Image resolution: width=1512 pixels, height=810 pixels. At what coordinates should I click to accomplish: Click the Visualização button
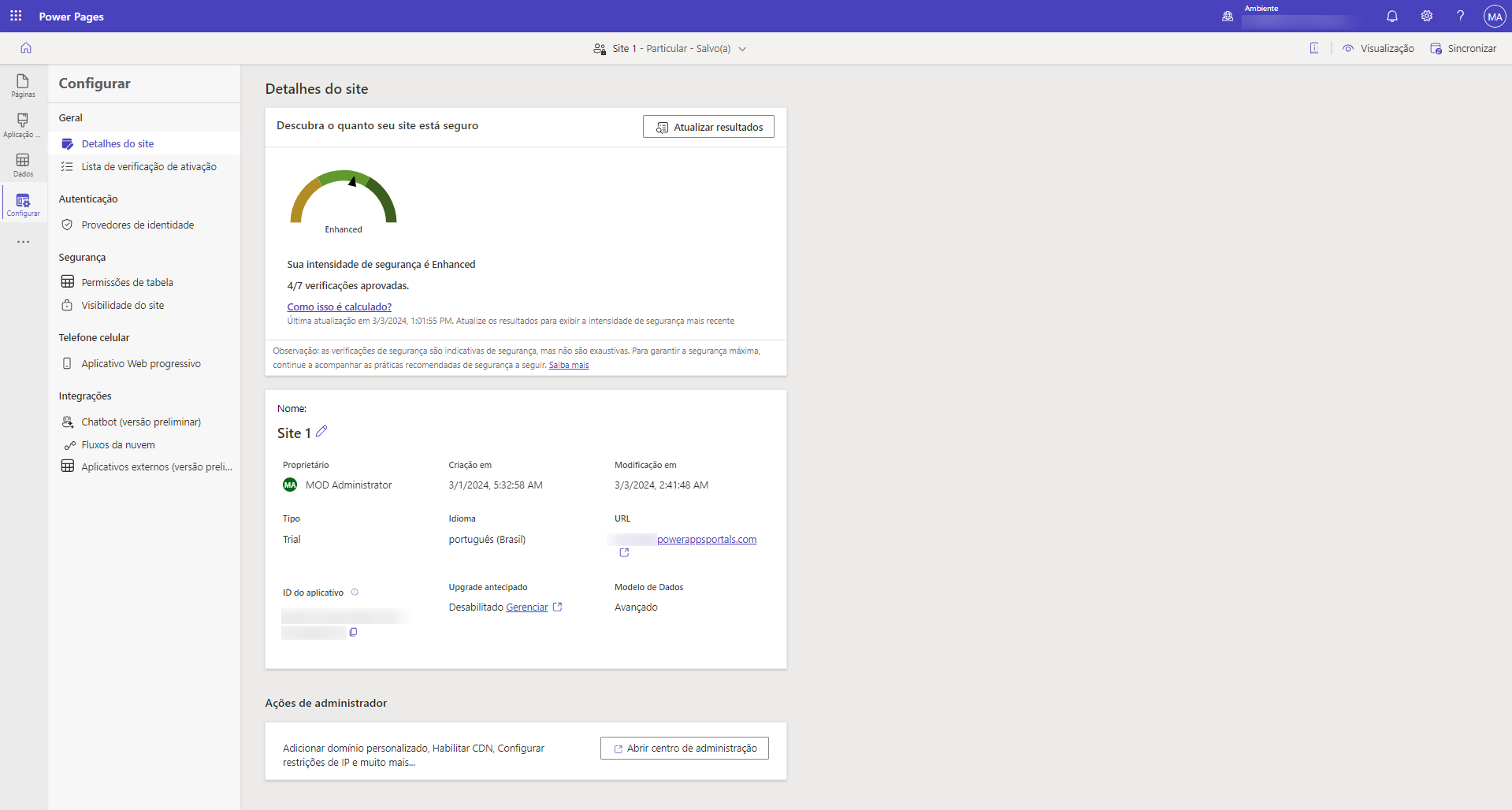pos(1379,48)
